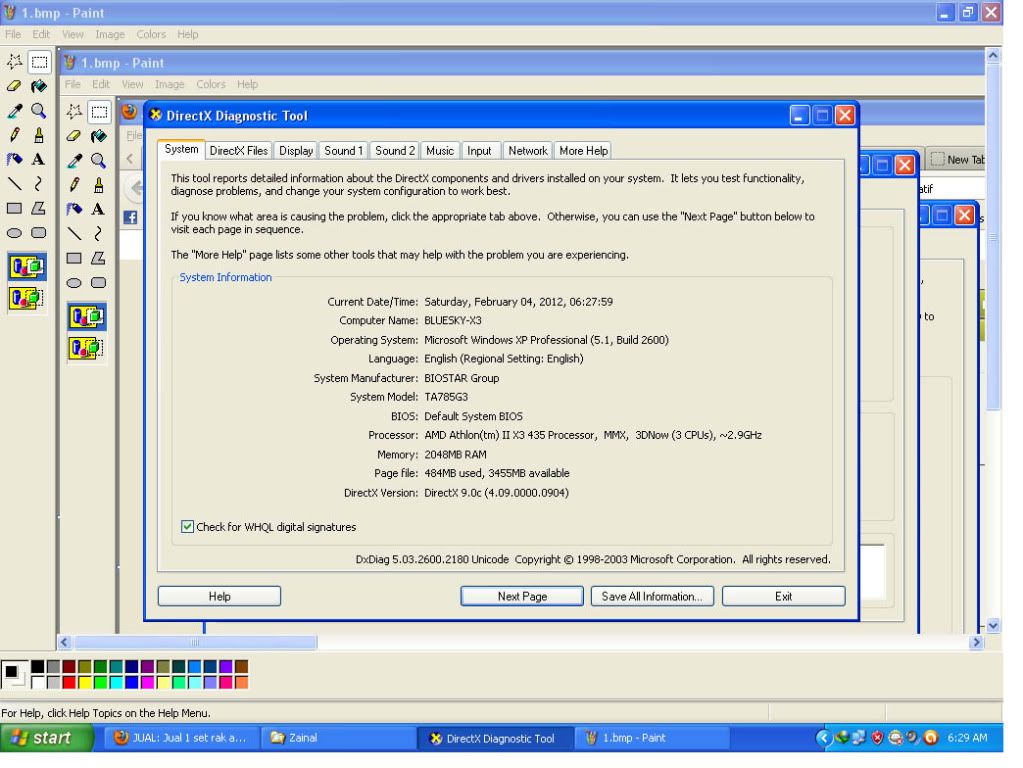Toggle Check for WHQL digital signatures checkbox
Image resolution: width=1023 pixels, height=768 pixels.
(x=187, y=527)
